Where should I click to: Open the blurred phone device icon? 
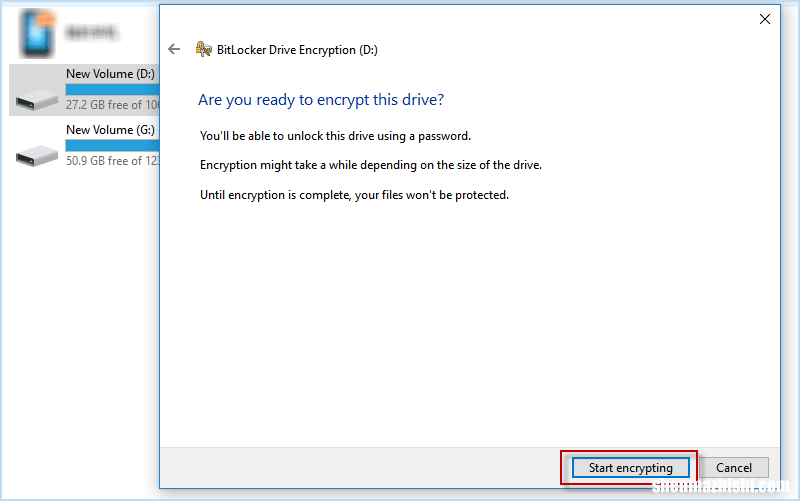tap(37, 33)
